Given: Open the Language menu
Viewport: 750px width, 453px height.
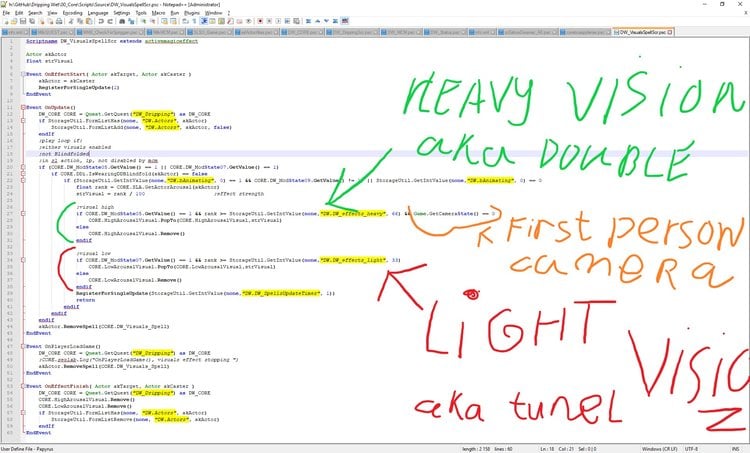Looking at the screenshot, I should point(98,13).
